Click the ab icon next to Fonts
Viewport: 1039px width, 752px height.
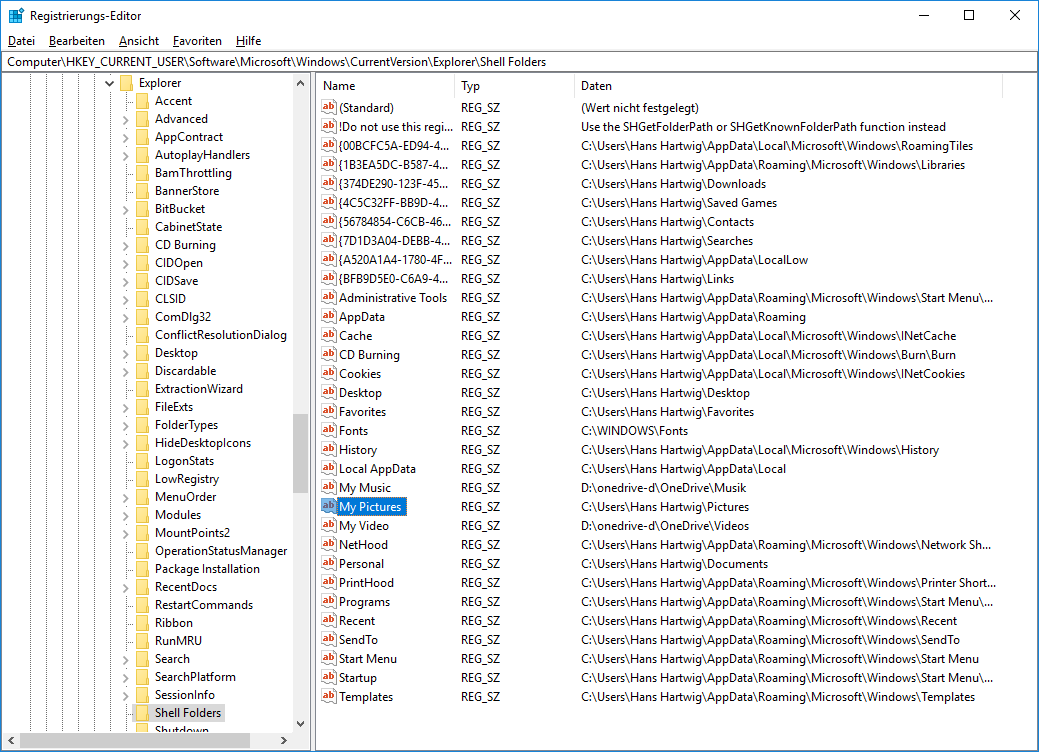[x=329, y=431]
